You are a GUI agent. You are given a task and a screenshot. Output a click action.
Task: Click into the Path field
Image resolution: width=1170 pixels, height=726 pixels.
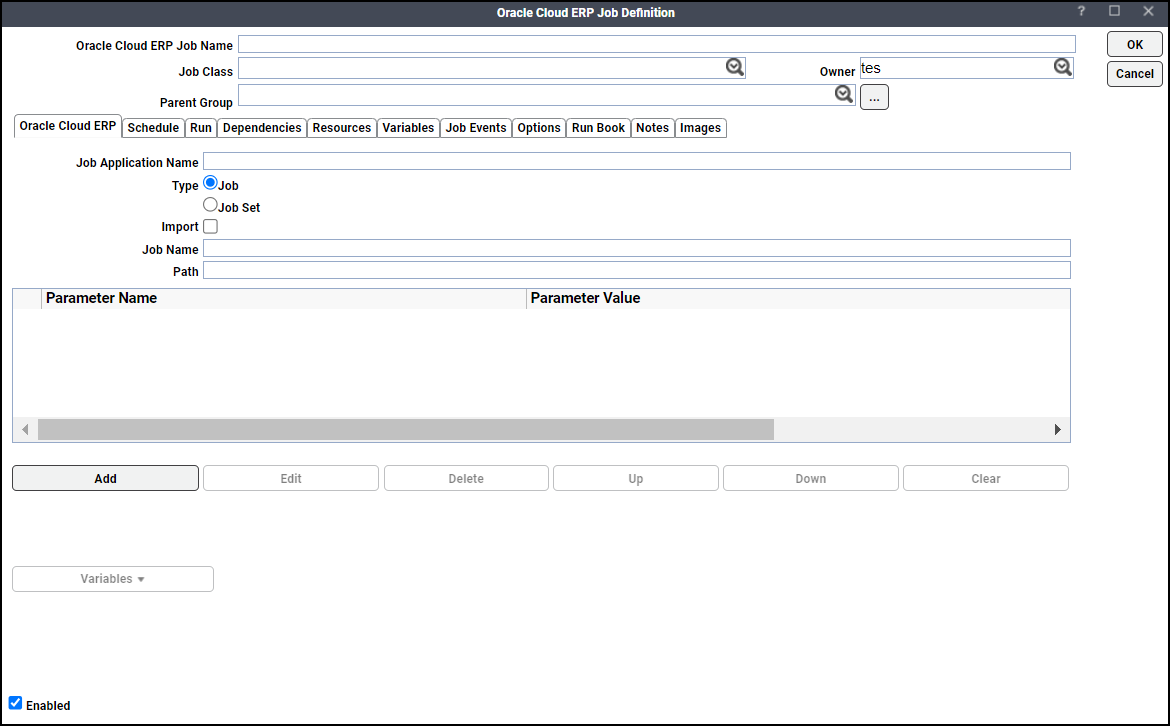(636, 270)
